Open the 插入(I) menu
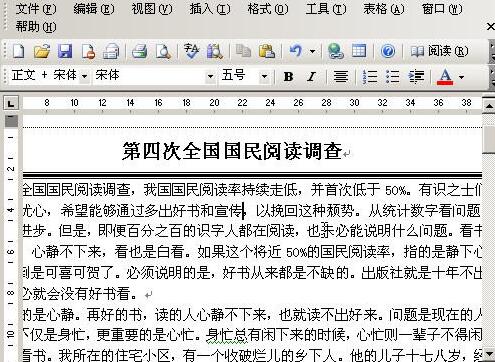This screenshot has width=495, height=362. 210,9
